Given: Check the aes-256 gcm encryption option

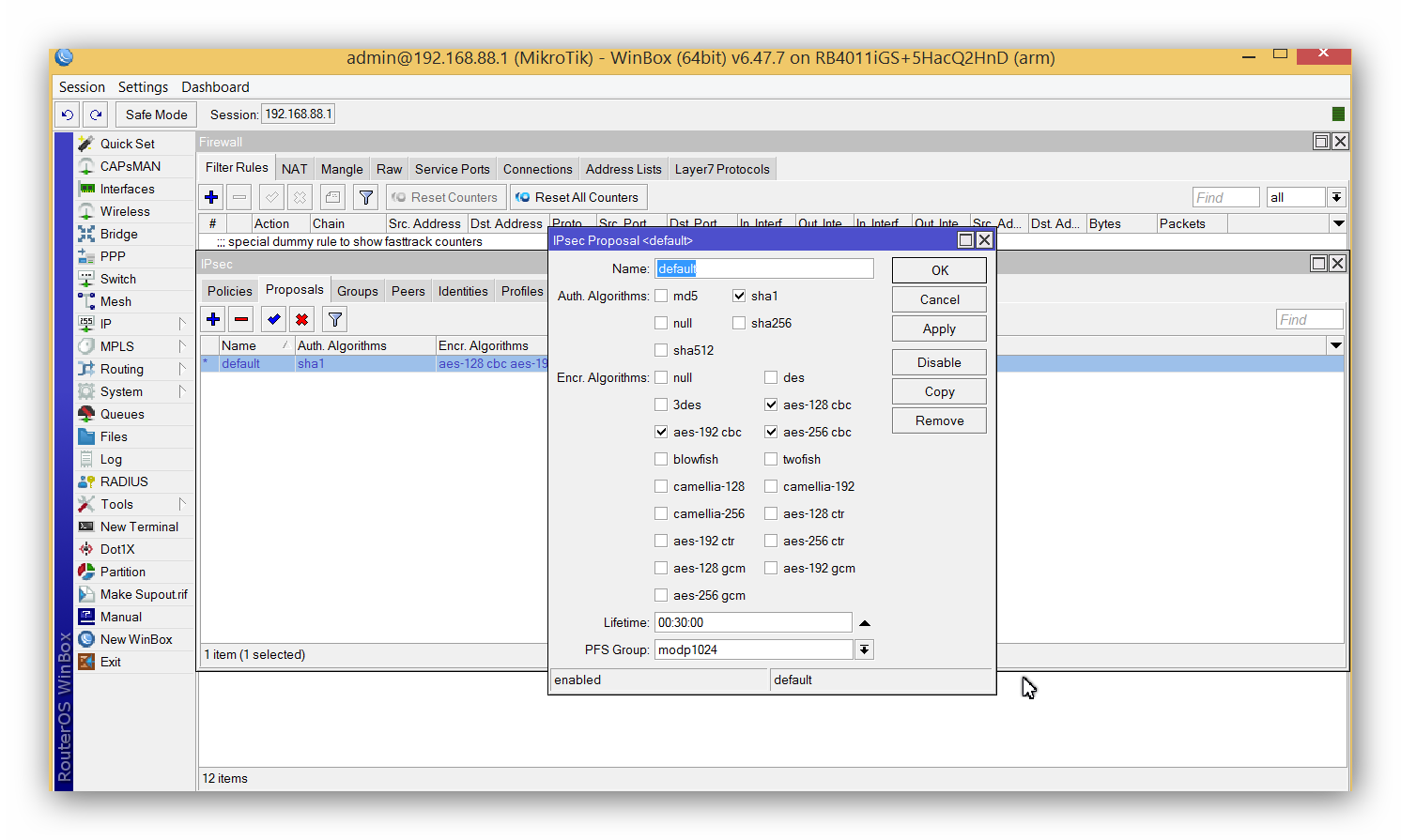Looking at the screenshot, I should 661,595.
